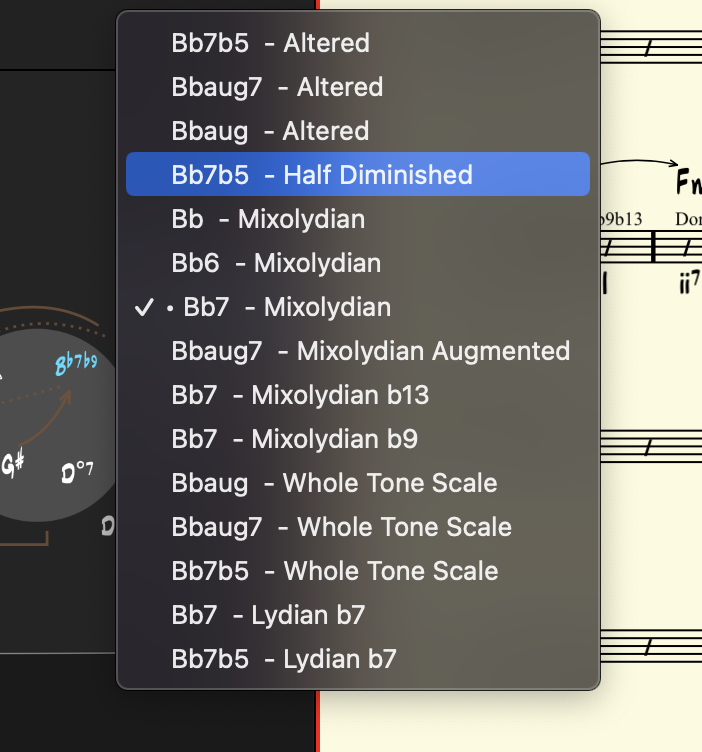Viewport: 702px width, 752px height.
Task: Pick Bb7 - Mixolydian b9 option
Action: point(294,439)
